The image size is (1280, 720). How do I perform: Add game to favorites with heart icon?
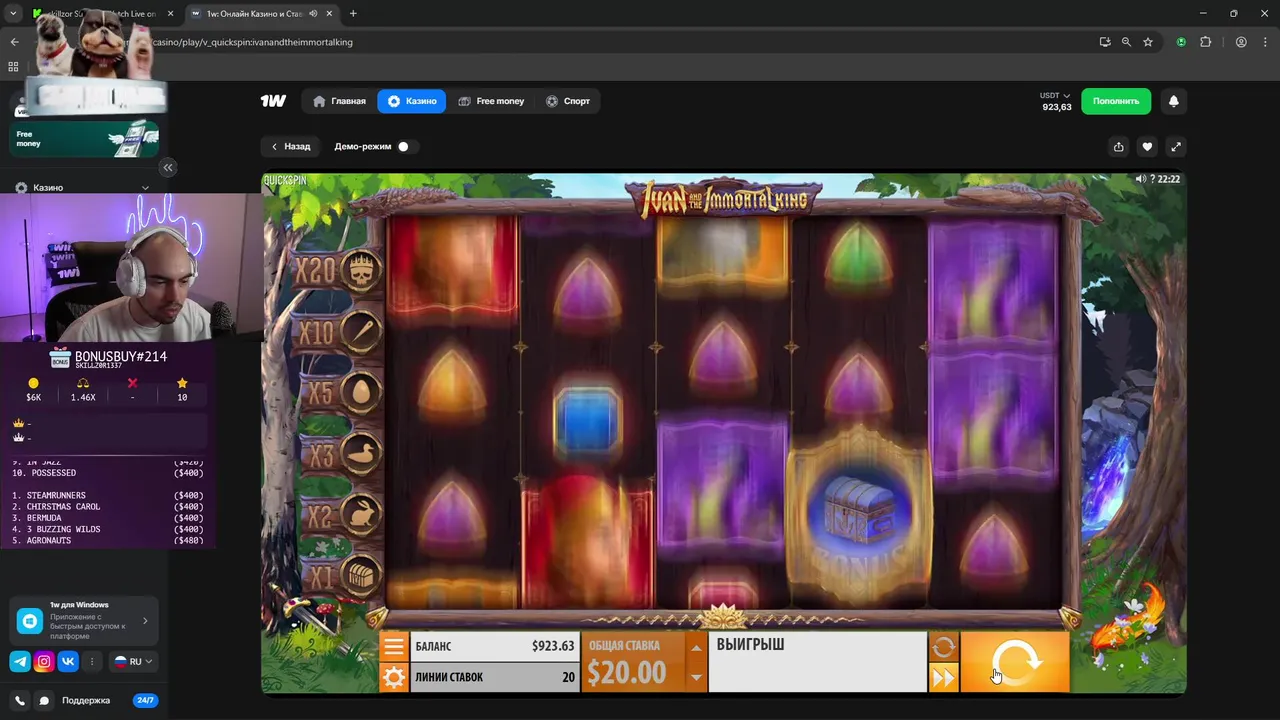1147,147
